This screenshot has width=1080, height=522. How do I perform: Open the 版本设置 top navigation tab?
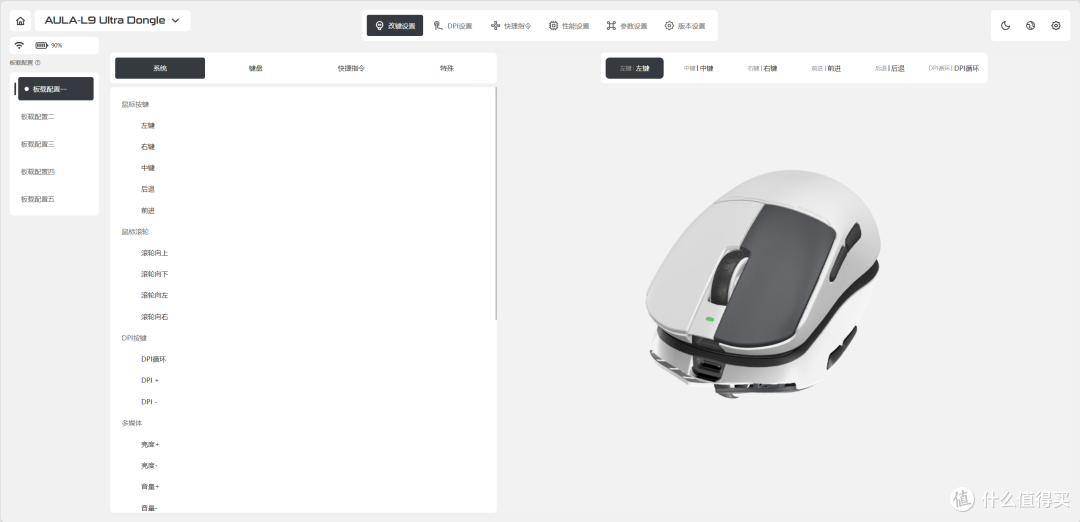tap(685, 25)
